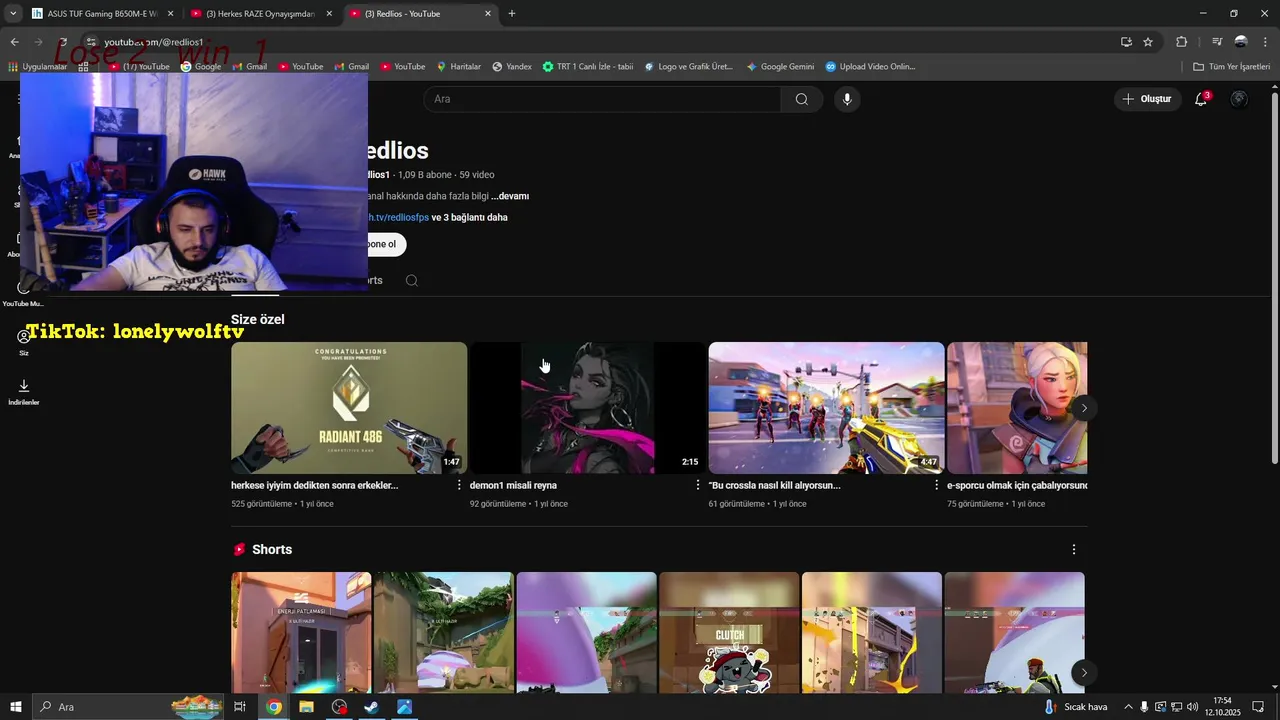
Task: Open the YouTube notifications bell
Action: [x=1201, y=99]
